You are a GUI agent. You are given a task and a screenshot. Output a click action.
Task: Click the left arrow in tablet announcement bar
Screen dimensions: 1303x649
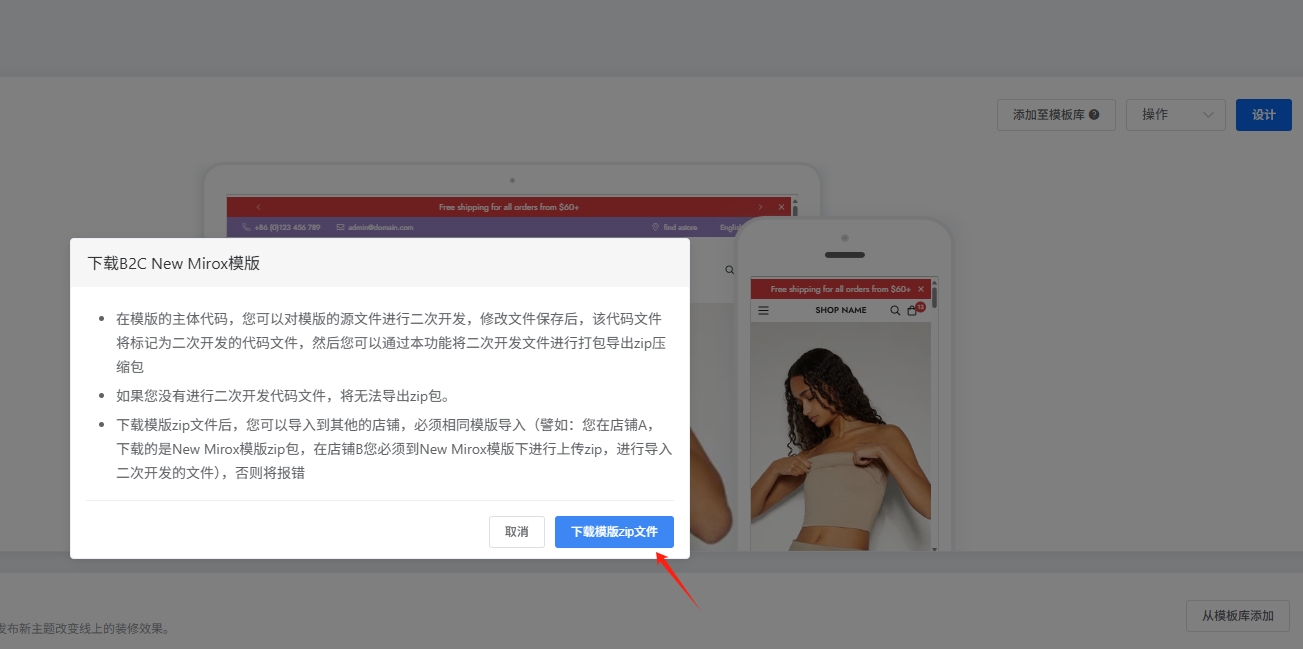pyautogui.click(x=258, y=207)
